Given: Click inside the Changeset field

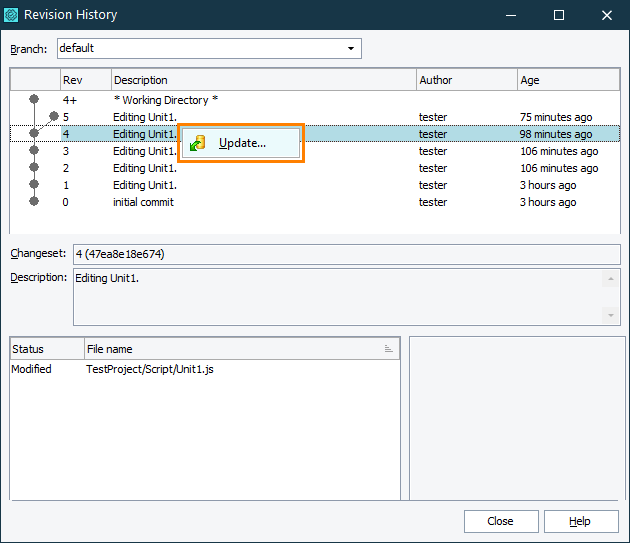Looking at the screenshot, I should click(345, 254).
